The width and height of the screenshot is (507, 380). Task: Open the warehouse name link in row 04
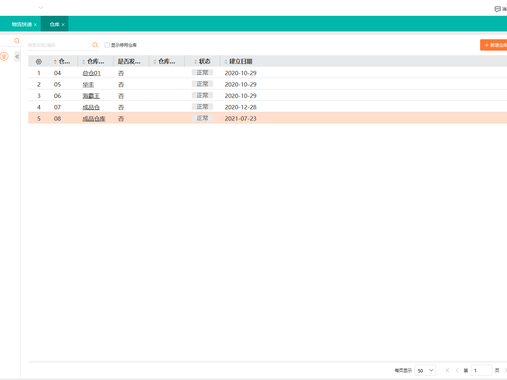(91, 73)
